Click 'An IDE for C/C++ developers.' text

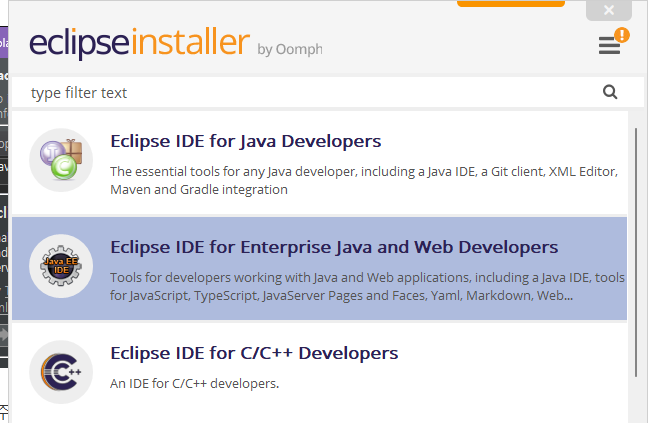pyautogui.click(x=195, y=383)
